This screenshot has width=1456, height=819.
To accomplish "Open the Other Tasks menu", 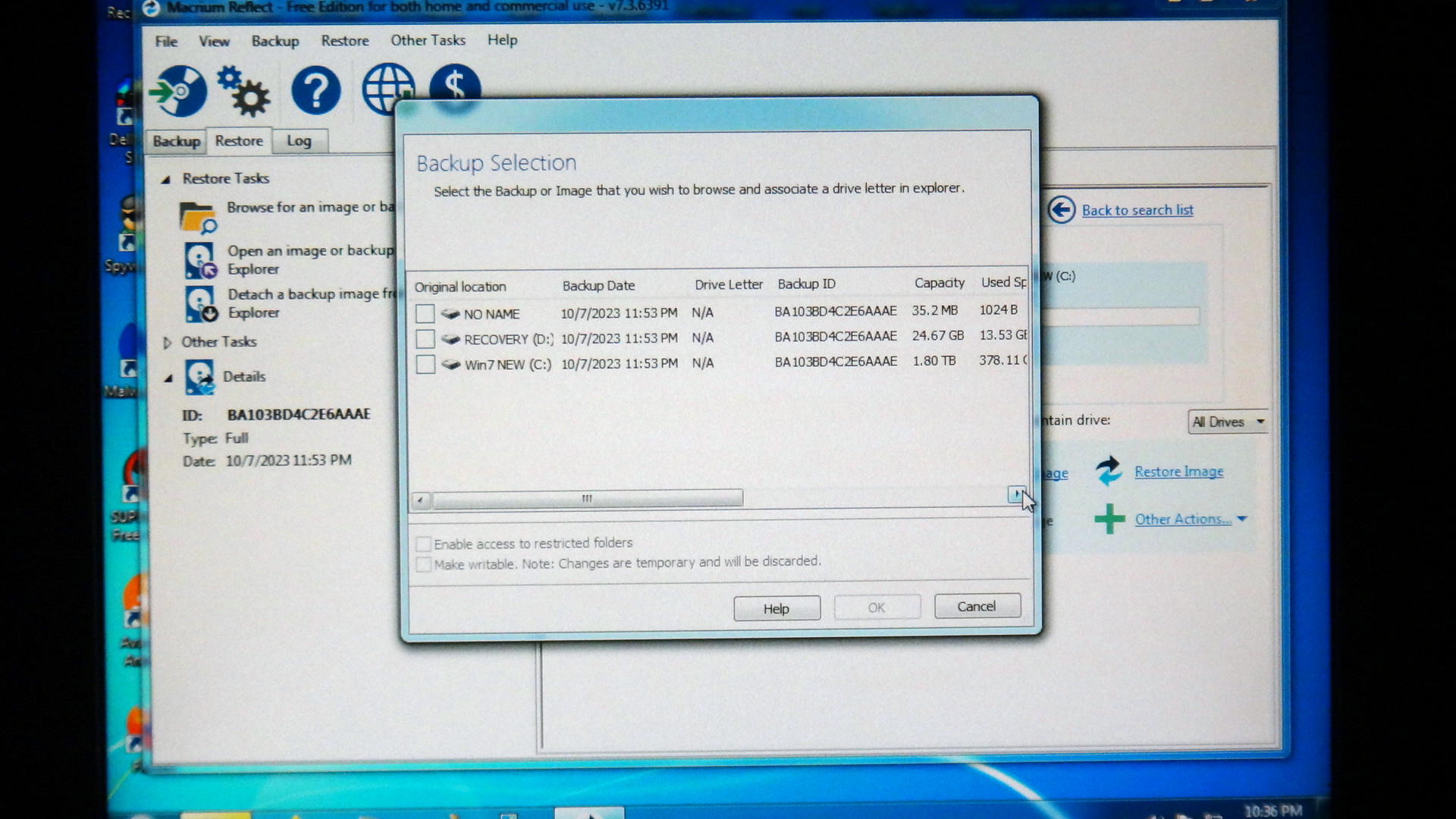I will 428,40.
